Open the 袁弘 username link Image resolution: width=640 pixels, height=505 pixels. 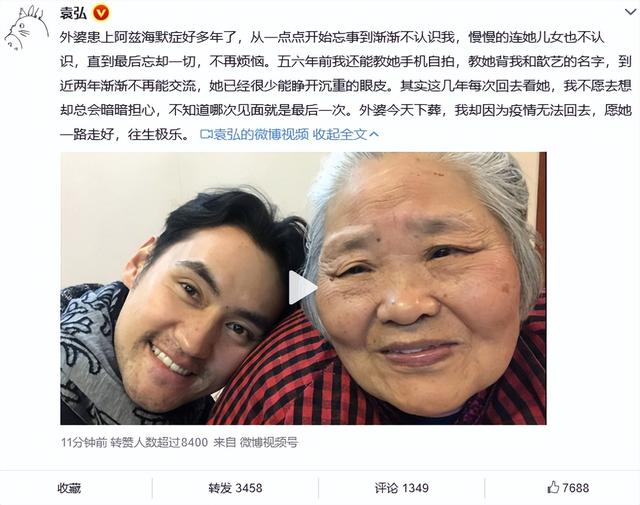pyautogui.click(x=73, y=13)
